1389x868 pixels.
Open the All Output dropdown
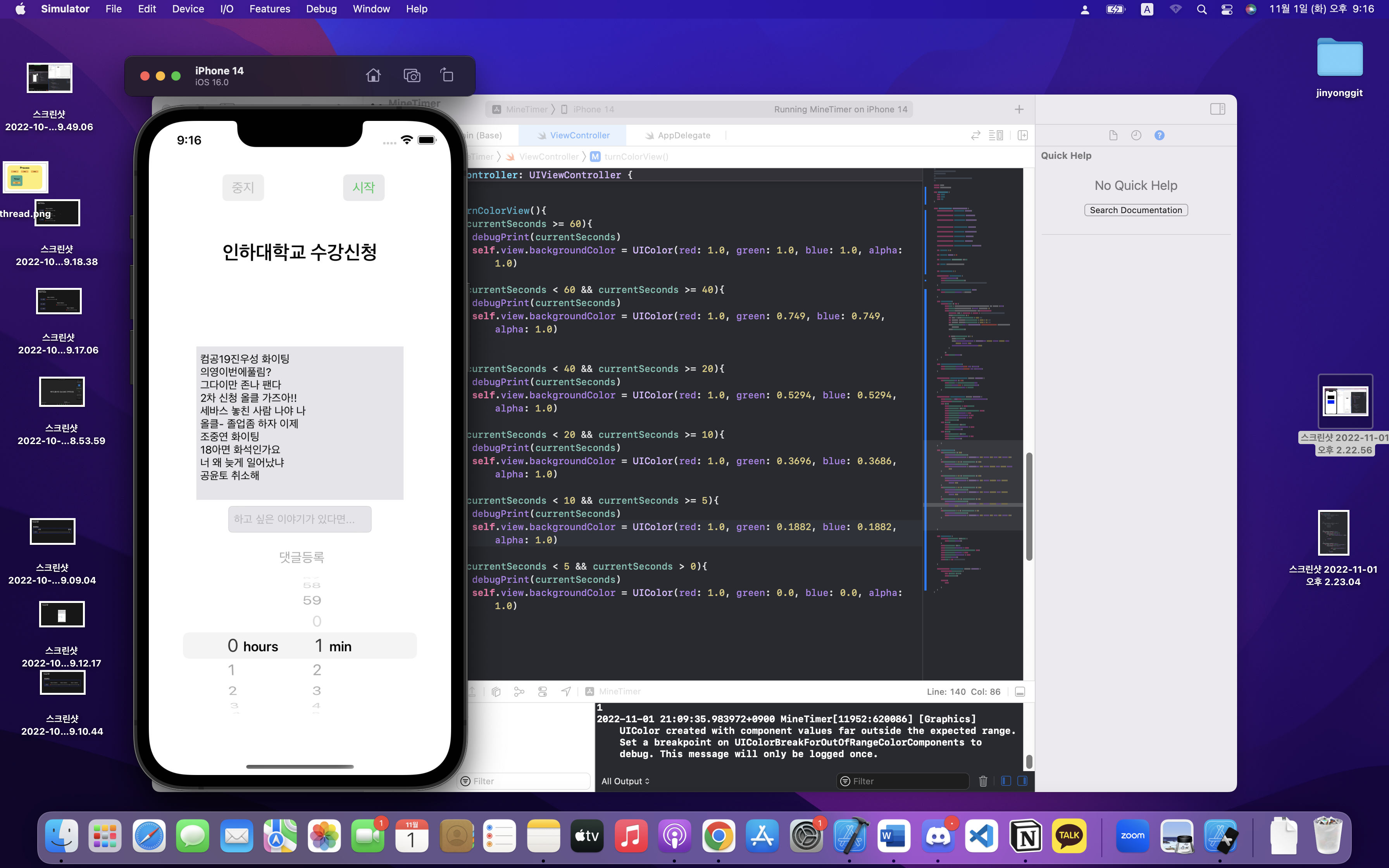625,781
